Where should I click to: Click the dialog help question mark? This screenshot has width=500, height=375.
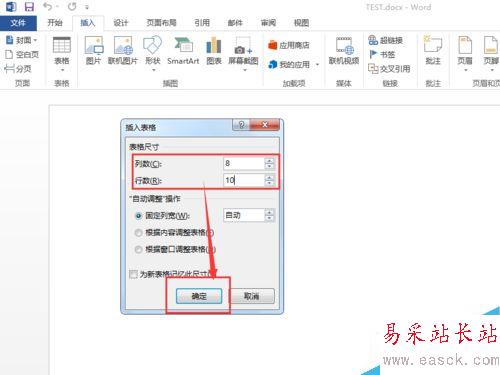click(x=242, y=125)
